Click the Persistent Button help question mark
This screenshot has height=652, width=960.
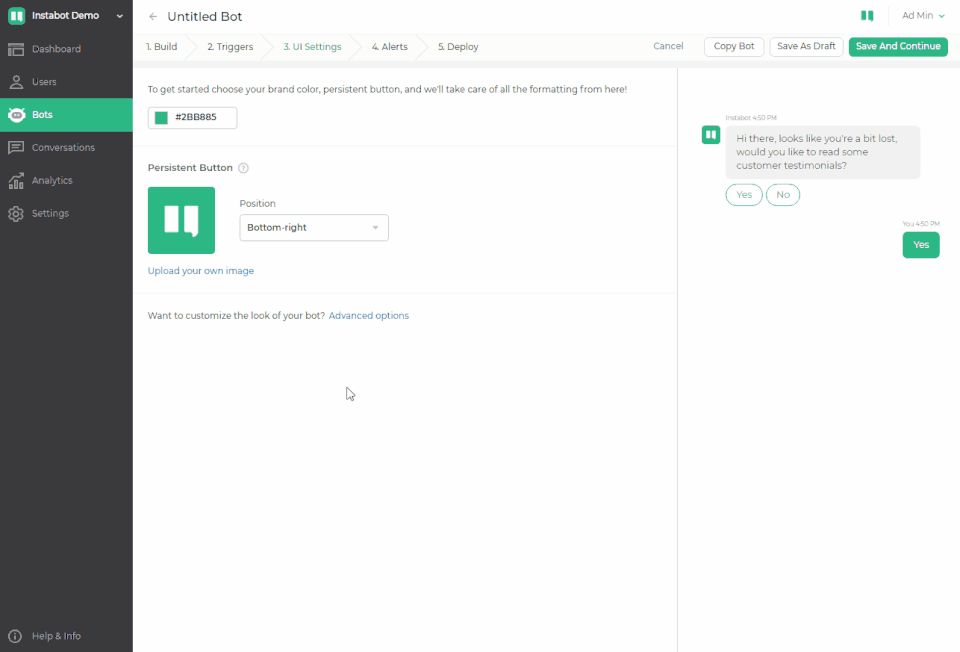click(x=243, y=168)
